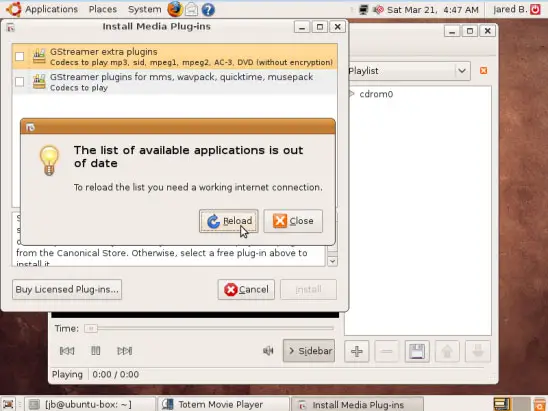This screenshot has width=548, height=411.
Task: Click the pause button in Totem
Action: 96,351
